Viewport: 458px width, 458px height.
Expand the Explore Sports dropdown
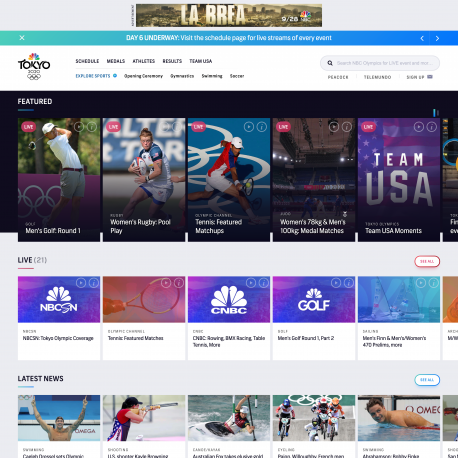pos(96,76)
